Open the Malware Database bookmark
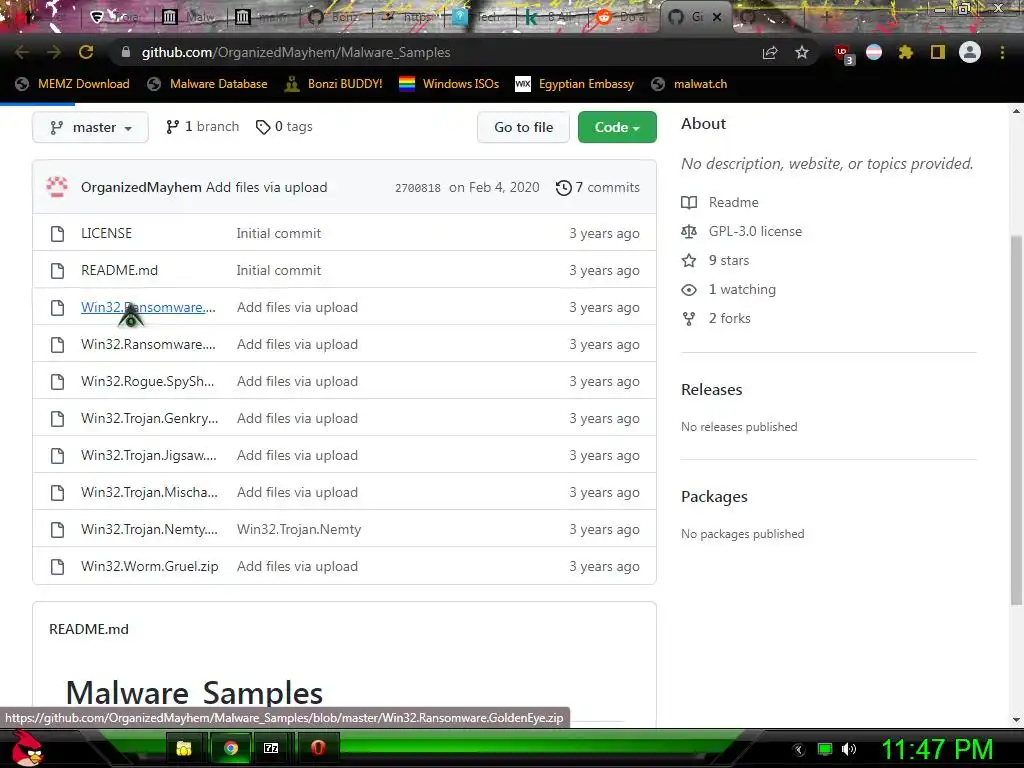 (x=208, y=84)
